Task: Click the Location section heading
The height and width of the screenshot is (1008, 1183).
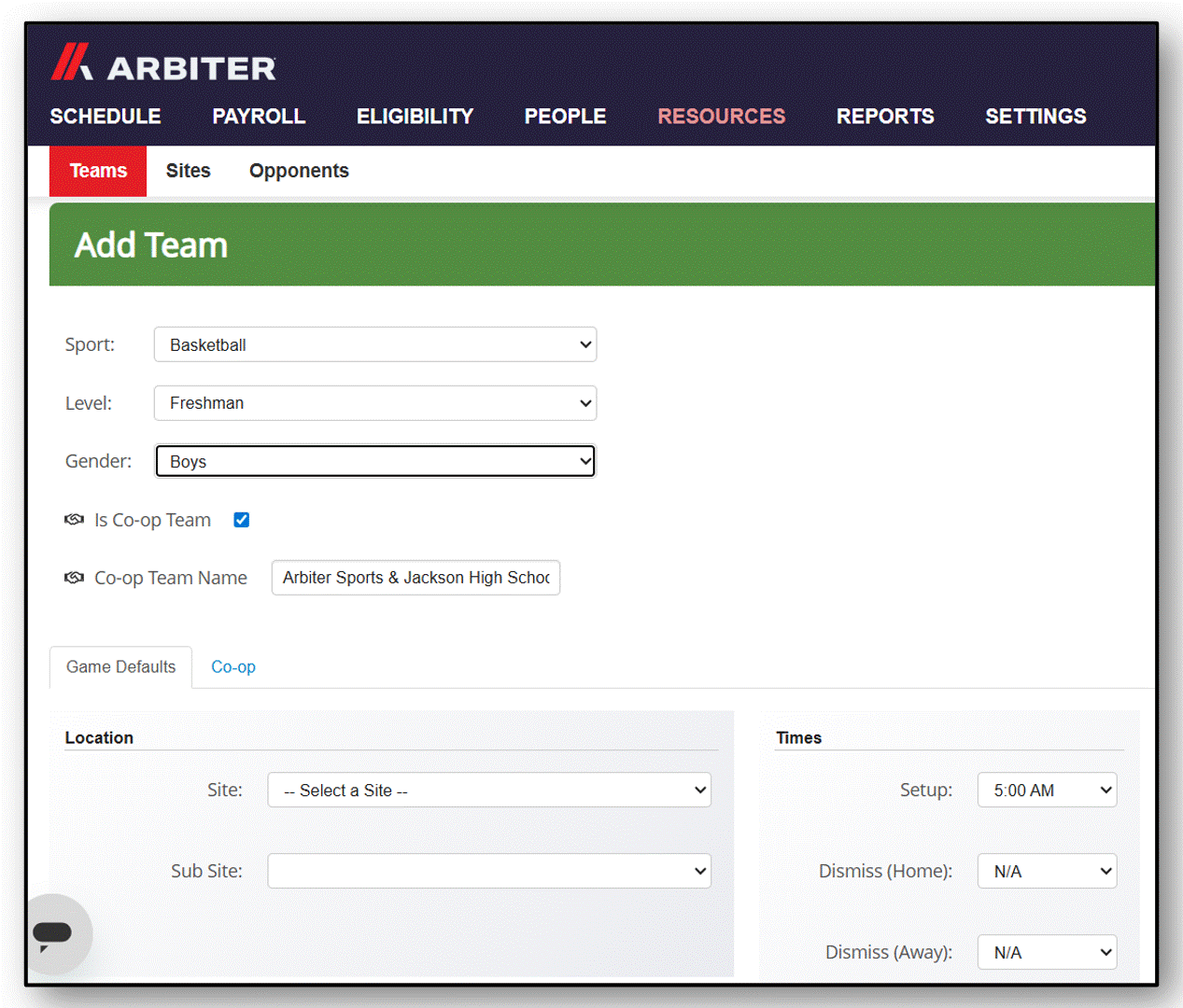Action: pos(99,737)
